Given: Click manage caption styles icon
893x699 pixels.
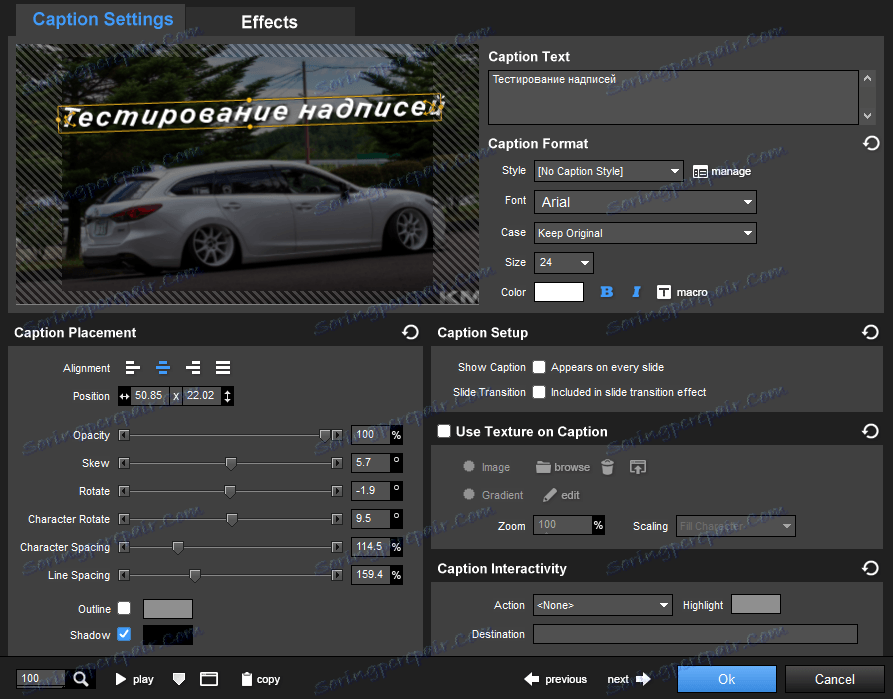Looking at the screenshot, I should pos(700,171).
